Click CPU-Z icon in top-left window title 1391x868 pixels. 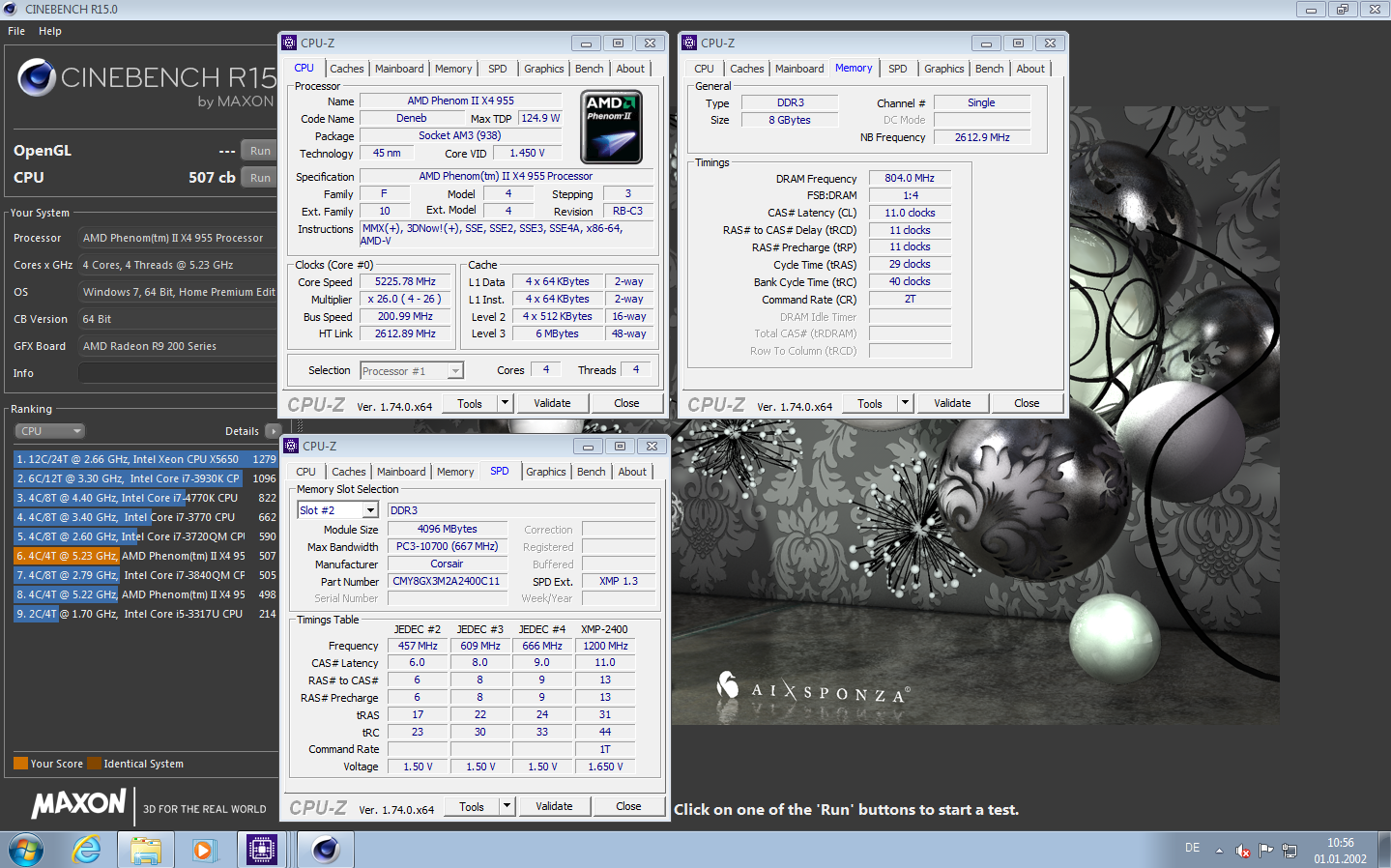point(289,43)
